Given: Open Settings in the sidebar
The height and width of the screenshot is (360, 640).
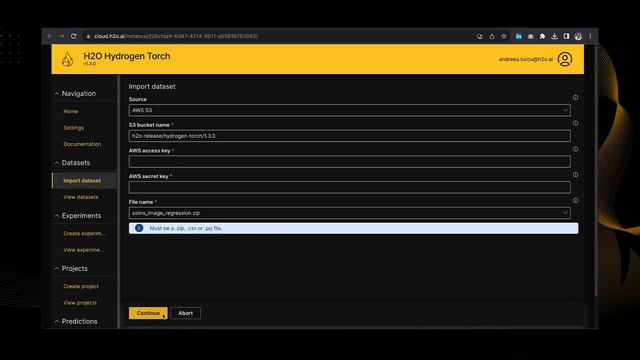Looking at the screenshot, I should 73,128.
